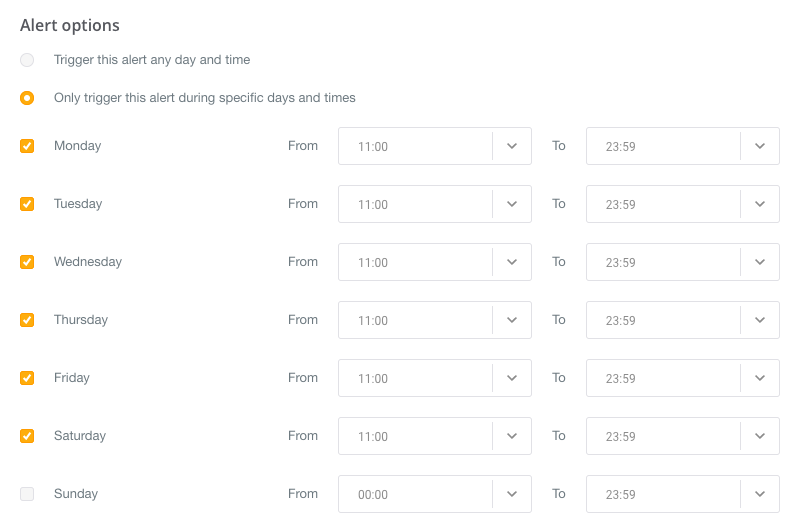The width and height of the screenshot is (811, 531).
Task: Select 'Trigger this alert any day and time'
Action: 27,60
